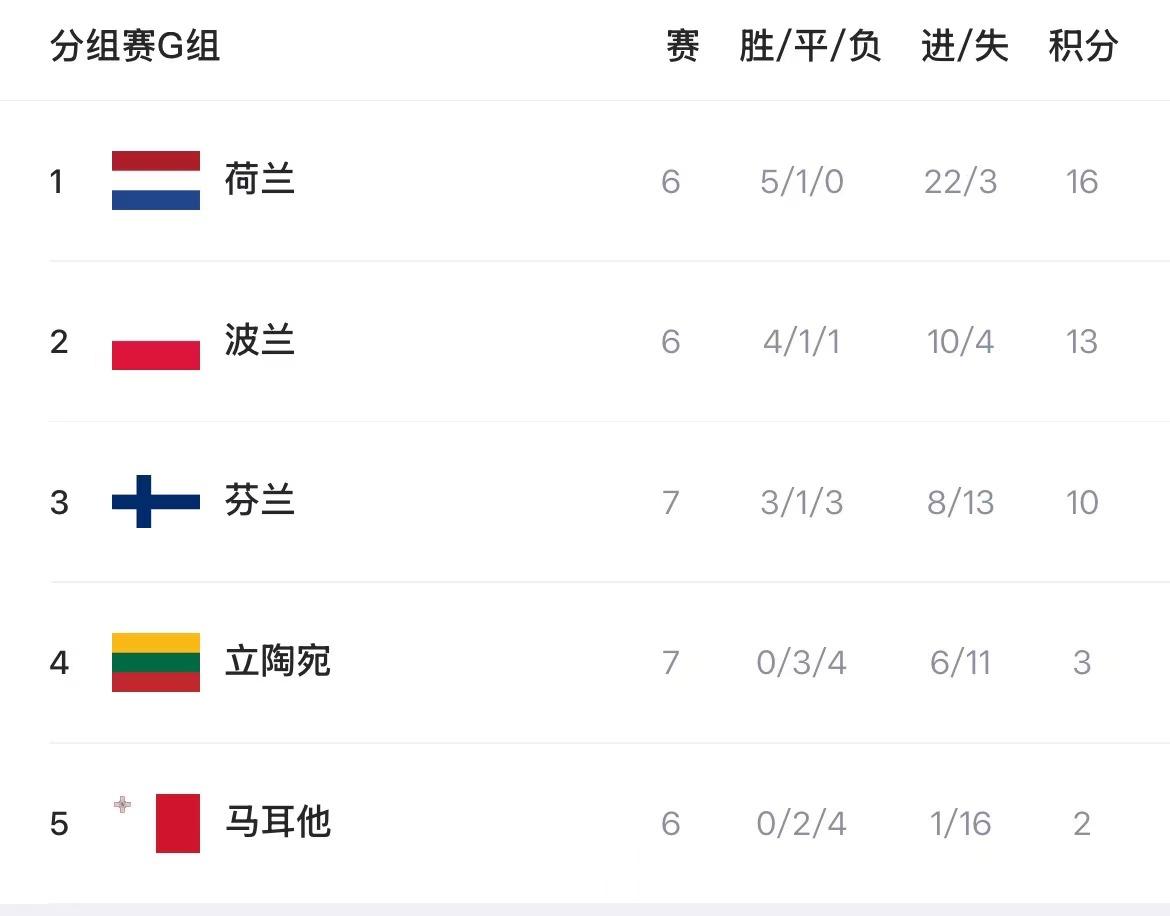Click the 积分 column header
This screenshot has height=916, width=1170.
1083,46
